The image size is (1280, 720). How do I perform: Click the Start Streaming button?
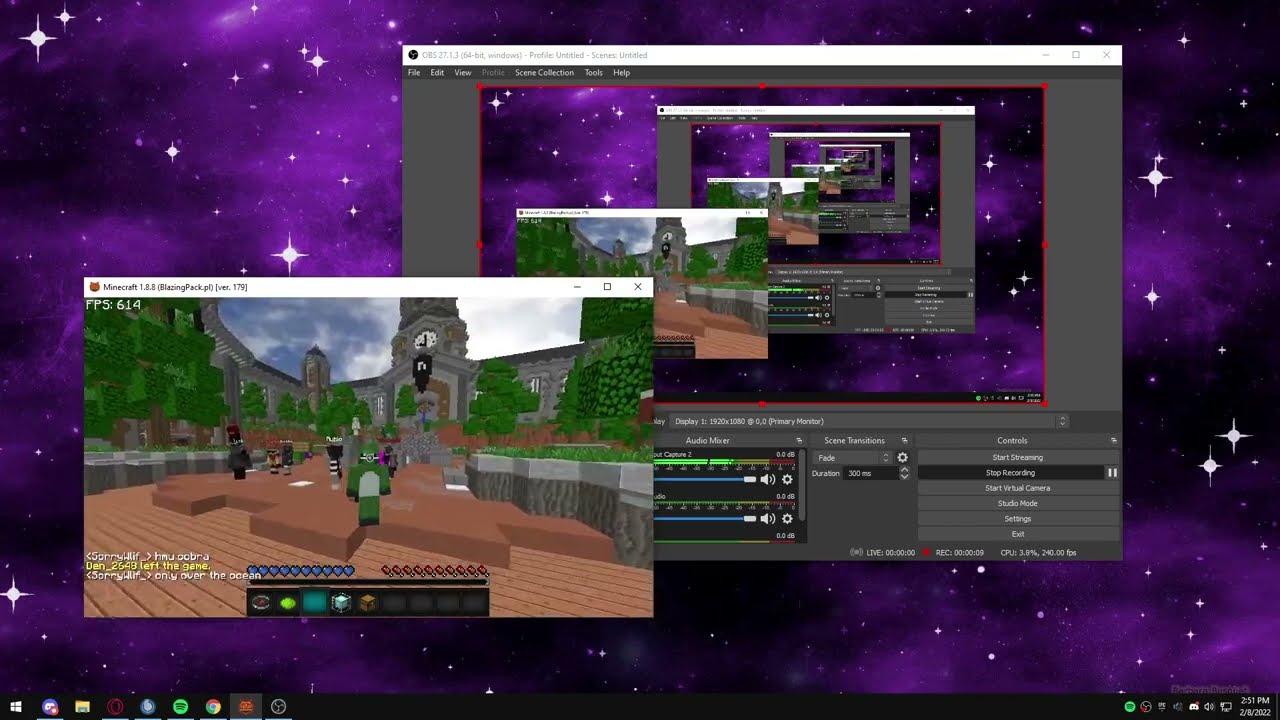1017,457
